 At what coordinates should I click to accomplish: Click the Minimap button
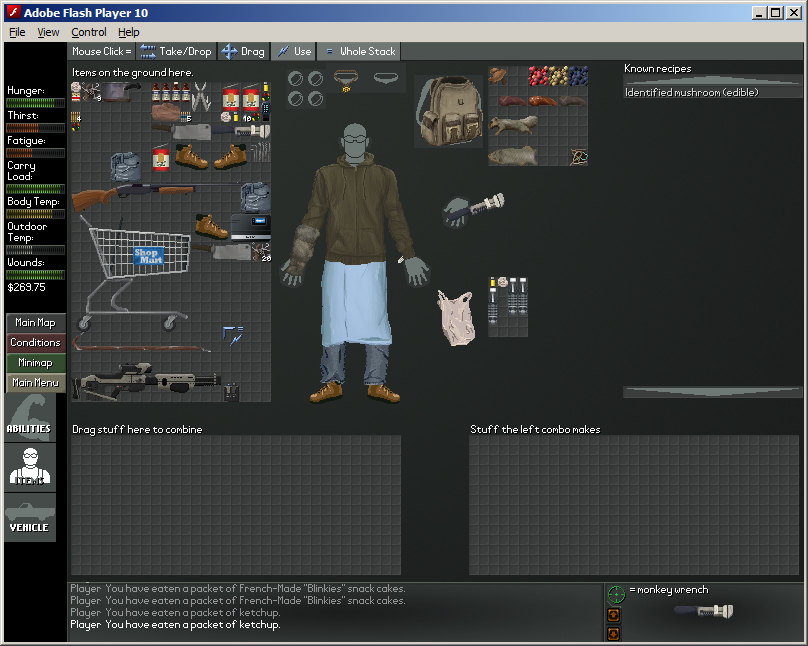tap(34, 362)
